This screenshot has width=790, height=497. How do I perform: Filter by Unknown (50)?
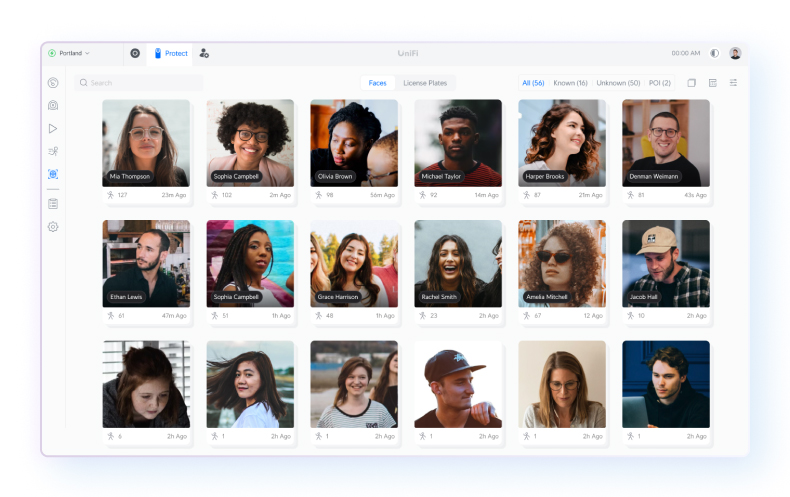pyautogui.click(x=618, y=83)
